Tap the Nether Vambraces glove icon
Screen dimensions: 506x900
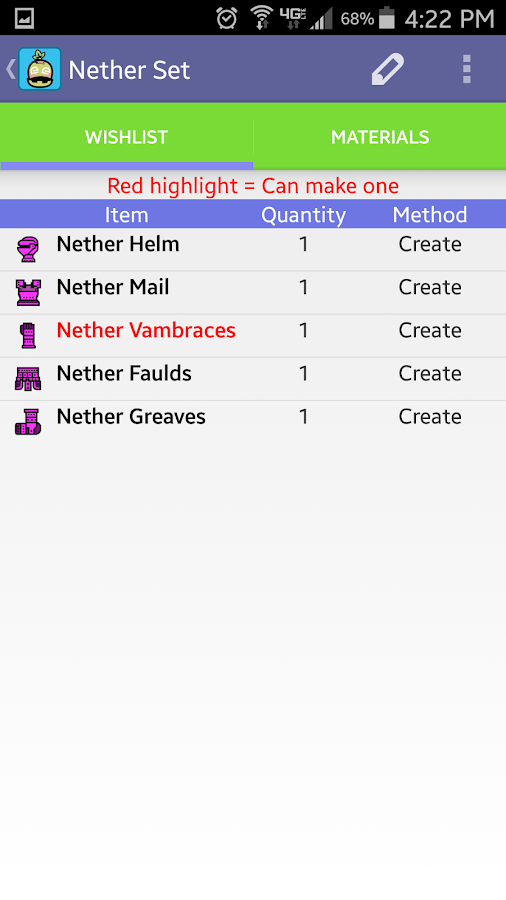pos(28,336)
